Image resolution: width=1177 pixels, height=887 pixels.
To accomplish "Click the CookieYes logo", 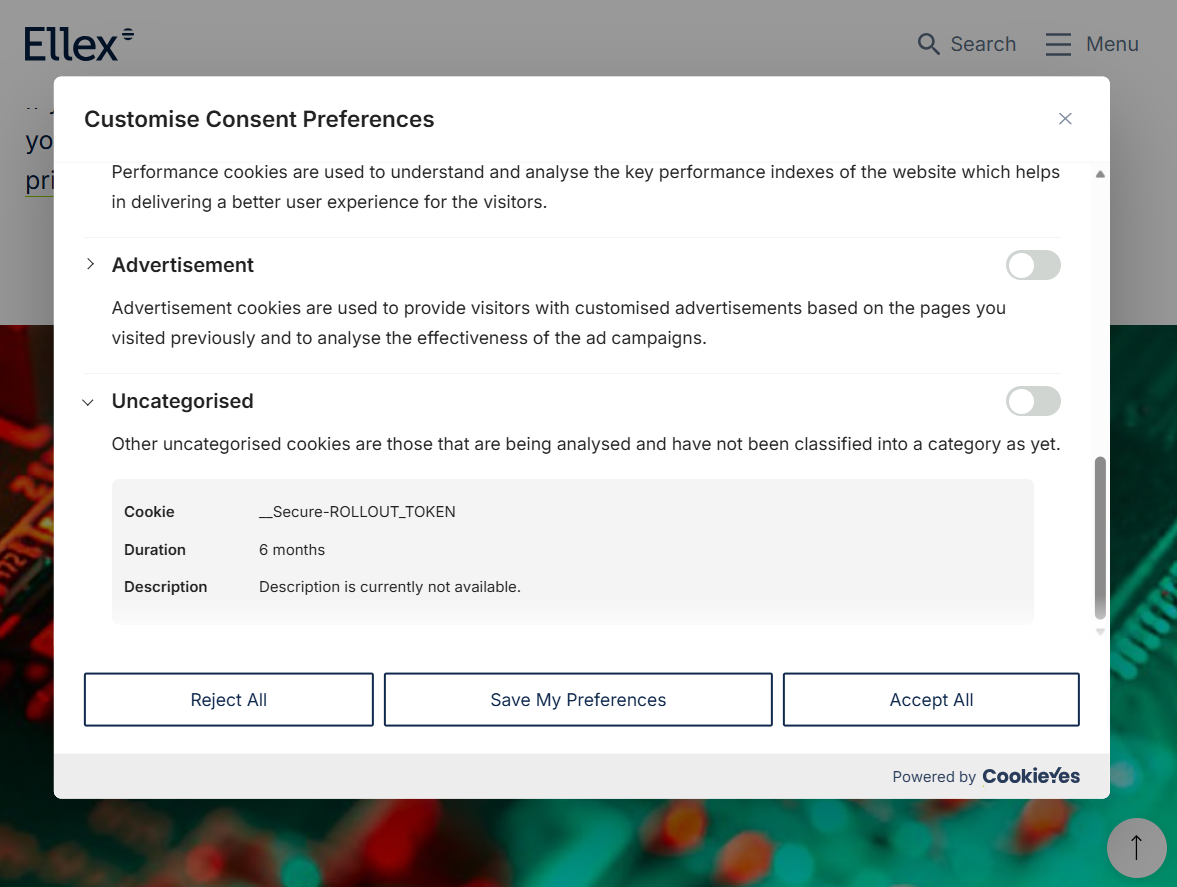I will [1031, 776].
